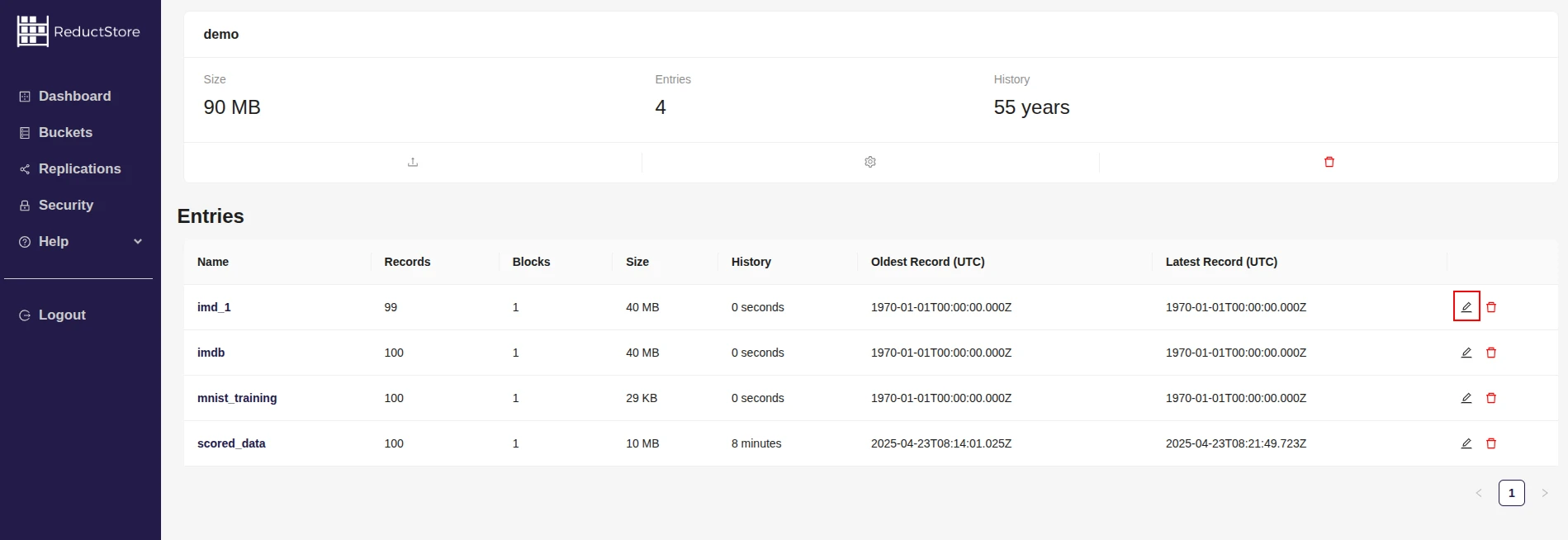Screen dimensions: 1568x540
Task: Delete the demo bucket via trash icon
Action: [1329, 162]
